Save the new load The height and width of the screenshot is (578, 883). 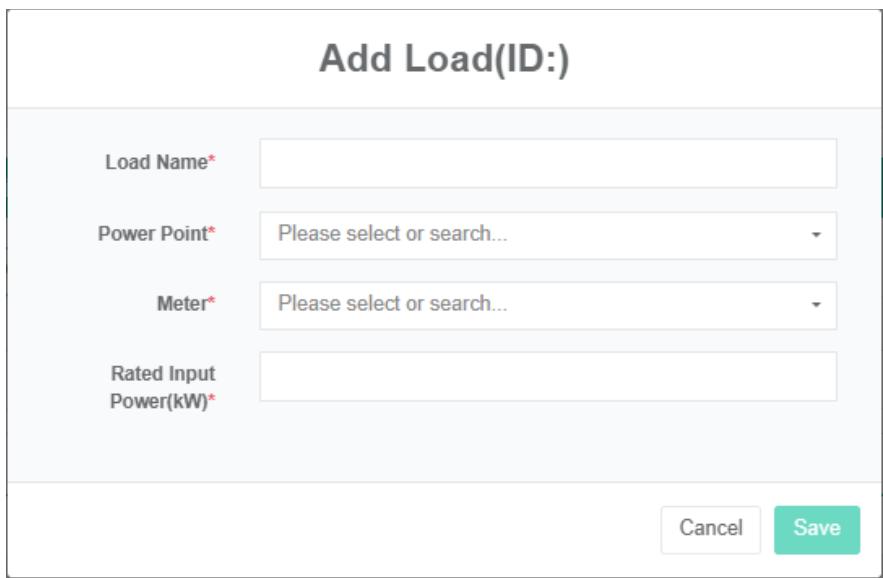point(816,529)
